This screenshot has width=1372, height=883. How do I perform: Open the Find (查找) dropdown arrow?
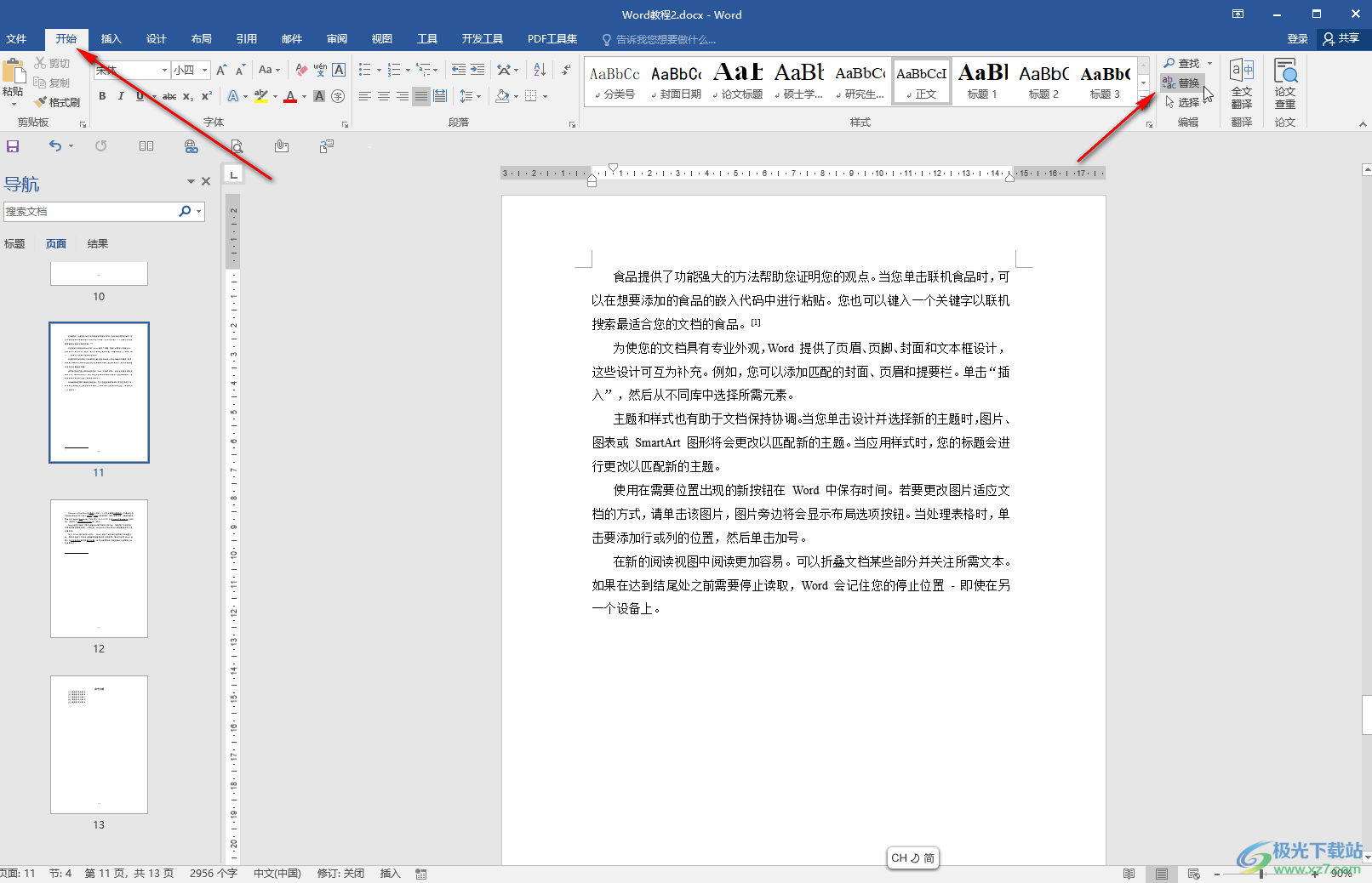(1209, 63)
